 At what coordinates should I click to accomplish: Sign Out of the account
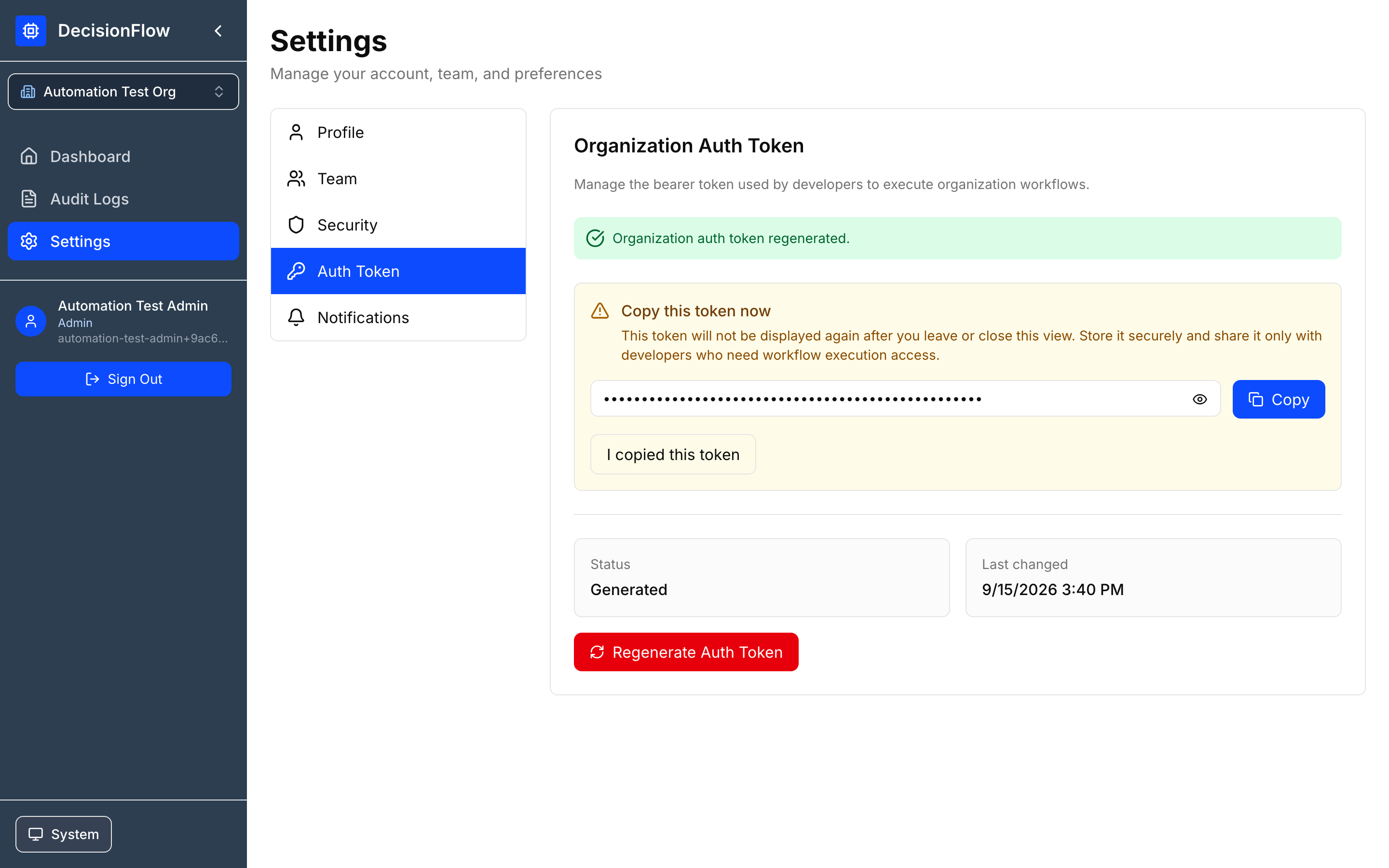(123, 379)
